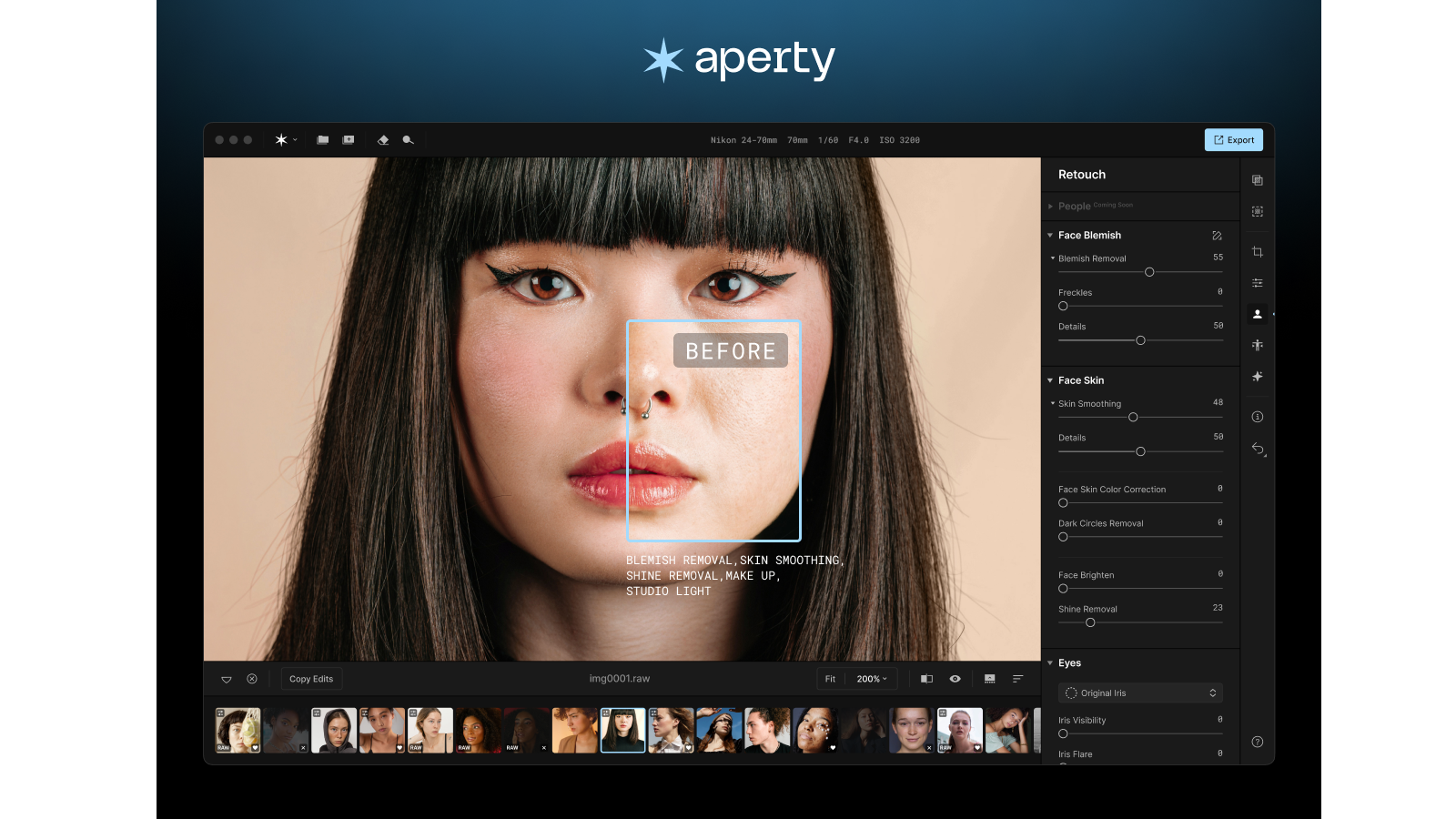Open the body reshape figure tool
Screen dimensions: 1456x819
pyautogui.click(x=1257, y=345)
